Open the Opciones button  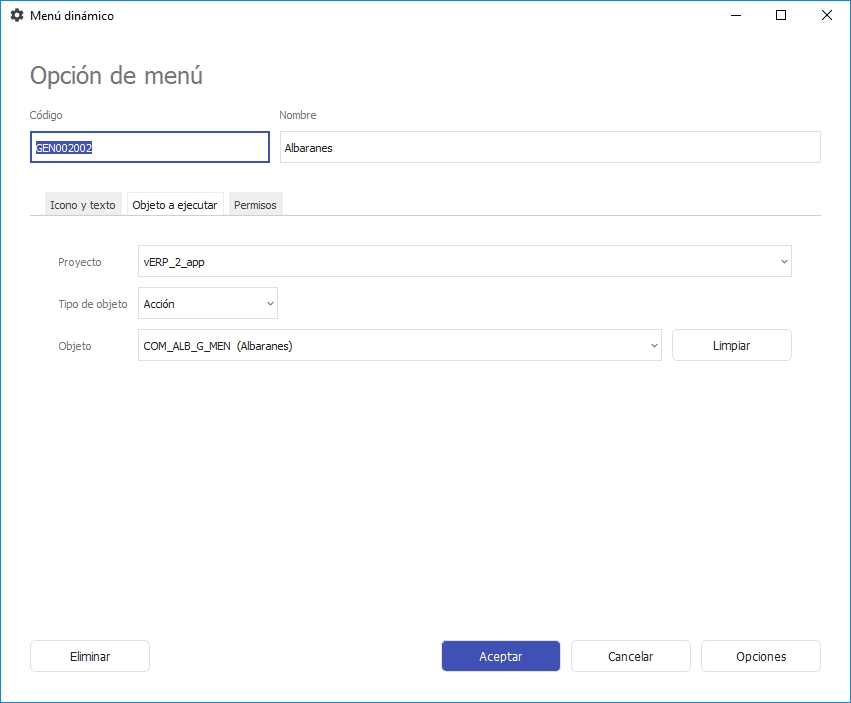[x=761, y=656]
